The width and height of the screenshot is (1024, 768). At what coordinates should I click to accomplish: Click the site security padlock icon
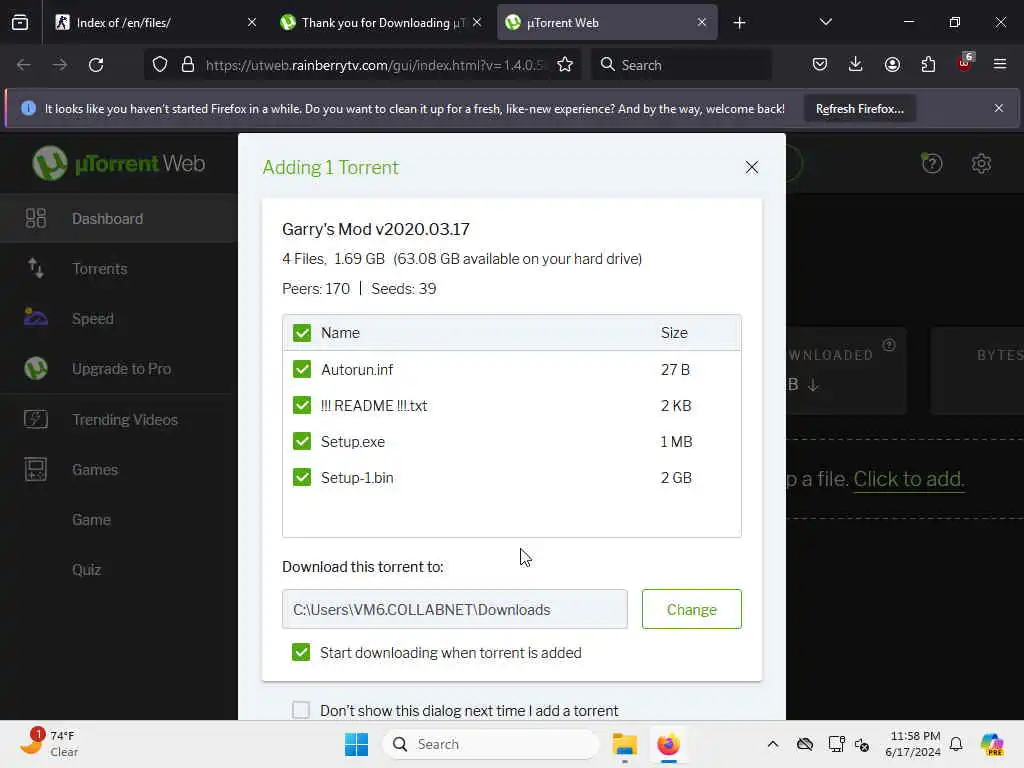(x=188, y=65)
